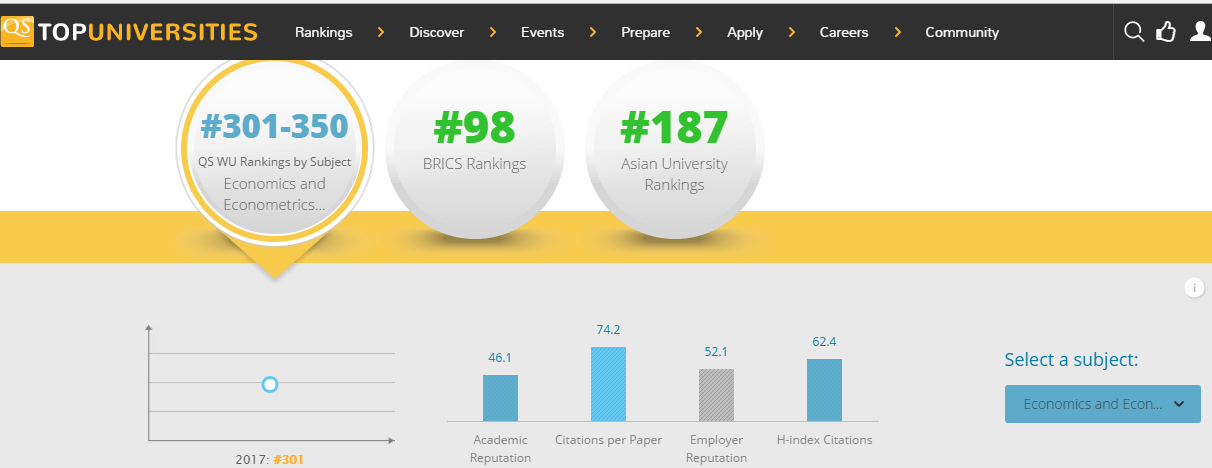
Task: Expand the Economics subject dropdown
Action: (1102, 404)
